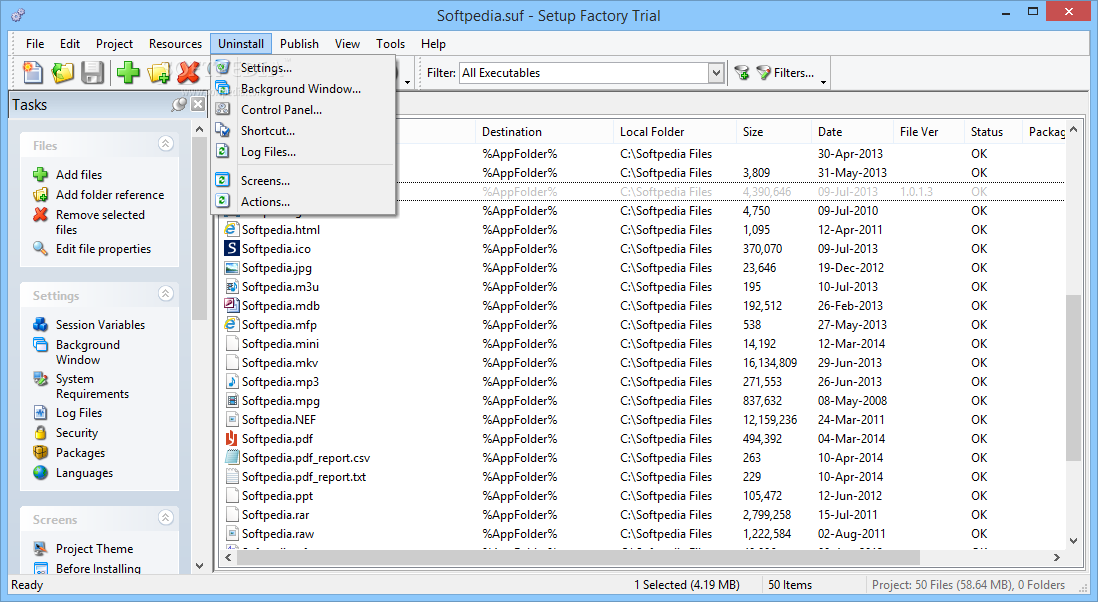Image resolution: width=1098 pixels, height=602 pixels.
Task: Click the Add Folder Reference toolbar icon
Action: tap(158, 72)
